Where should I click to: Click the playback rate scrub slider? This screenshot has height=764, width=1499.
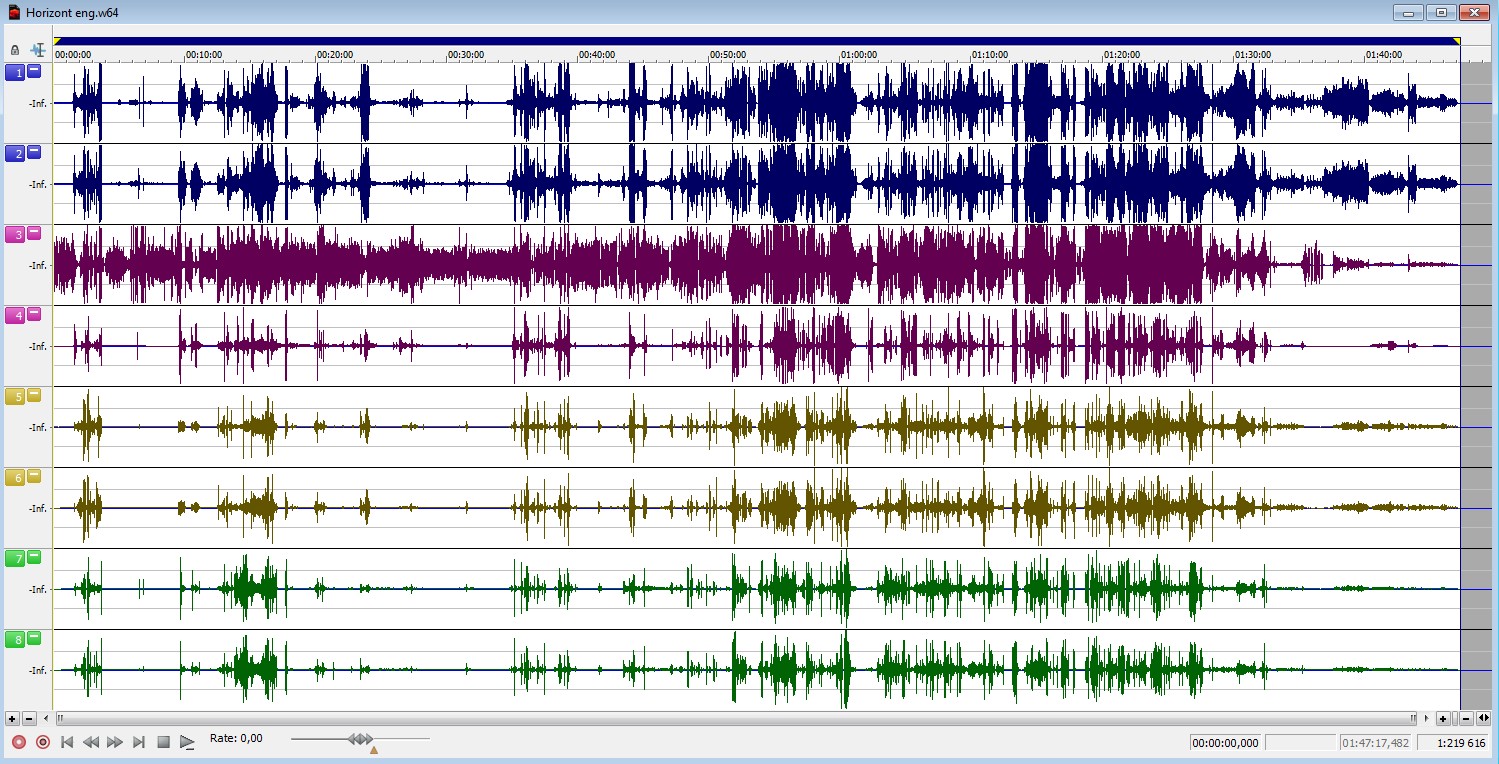pyautogui.click(x=360, y=739)
